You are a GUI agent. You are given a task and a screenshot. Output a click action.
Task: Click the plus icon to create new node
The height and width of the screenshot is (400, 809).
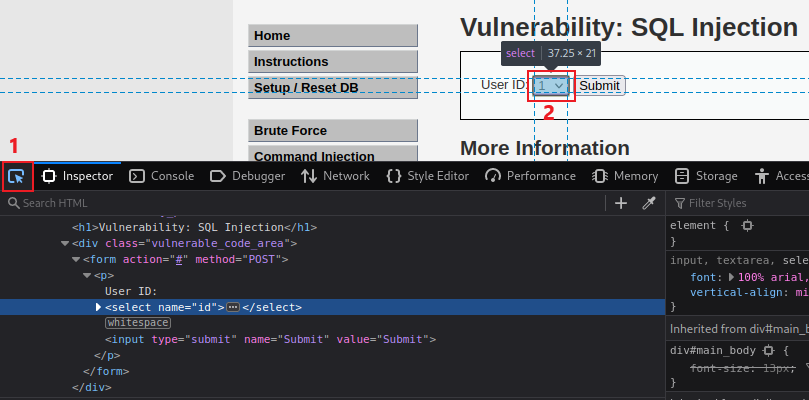(x=621, y=203)
